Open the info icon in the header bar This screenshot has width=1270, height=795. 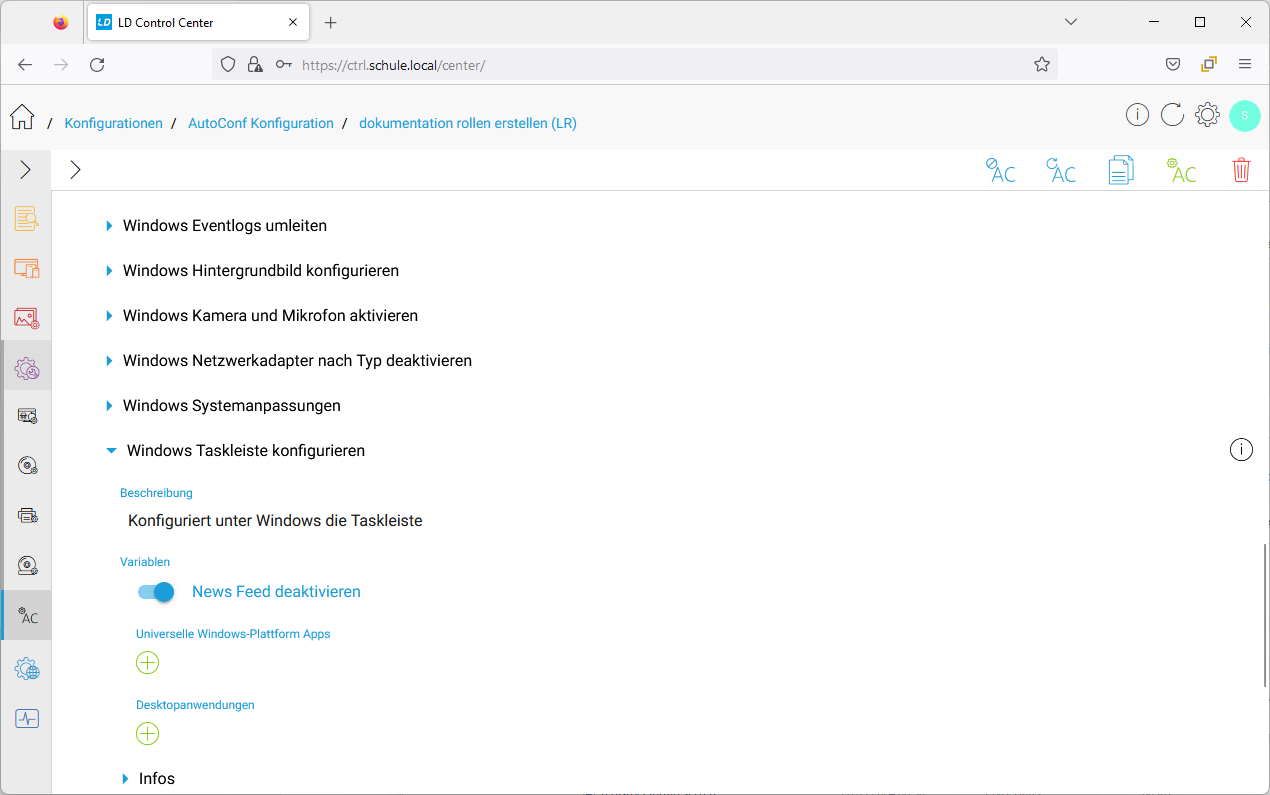(1137, 115)
